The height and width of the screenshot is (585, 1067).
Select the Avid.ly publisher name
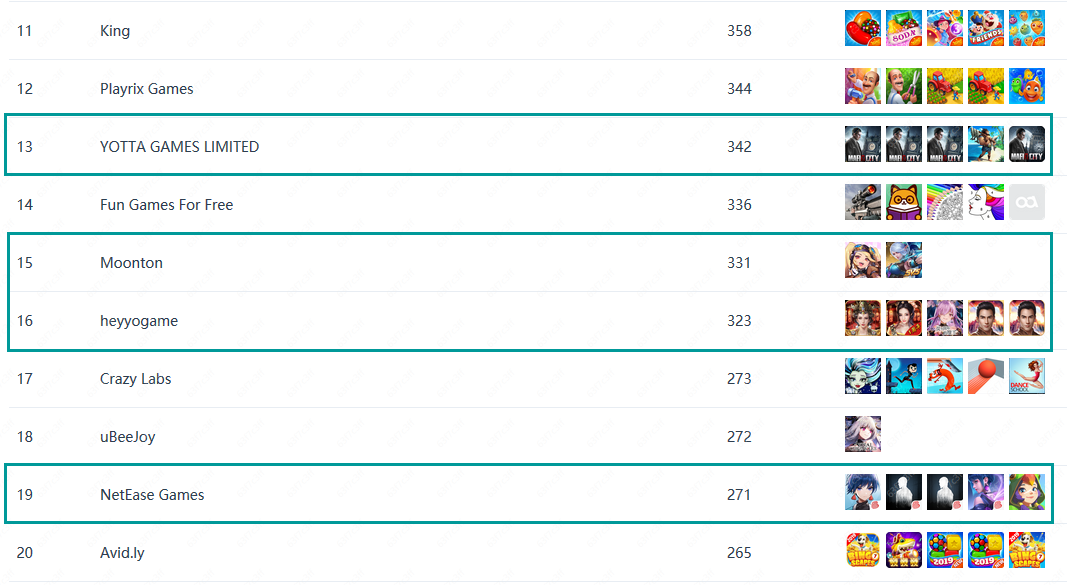pyautogui.click(x=122, y=552)
